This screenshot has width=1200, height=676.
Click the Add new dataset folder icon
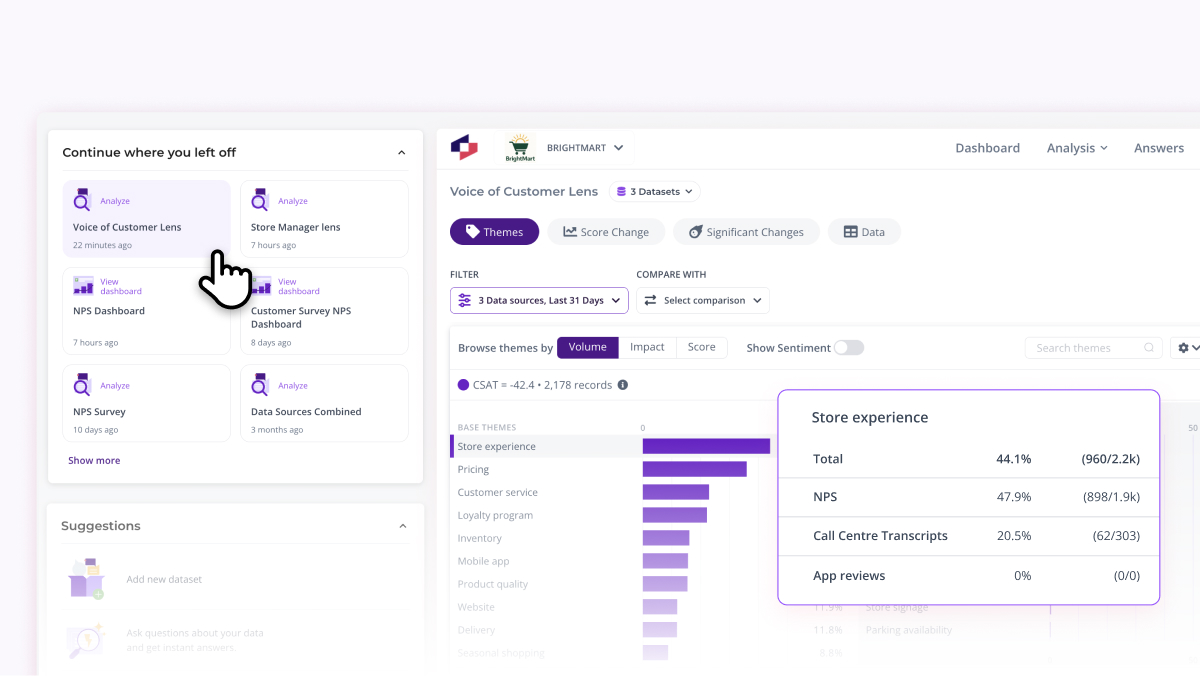85,579
